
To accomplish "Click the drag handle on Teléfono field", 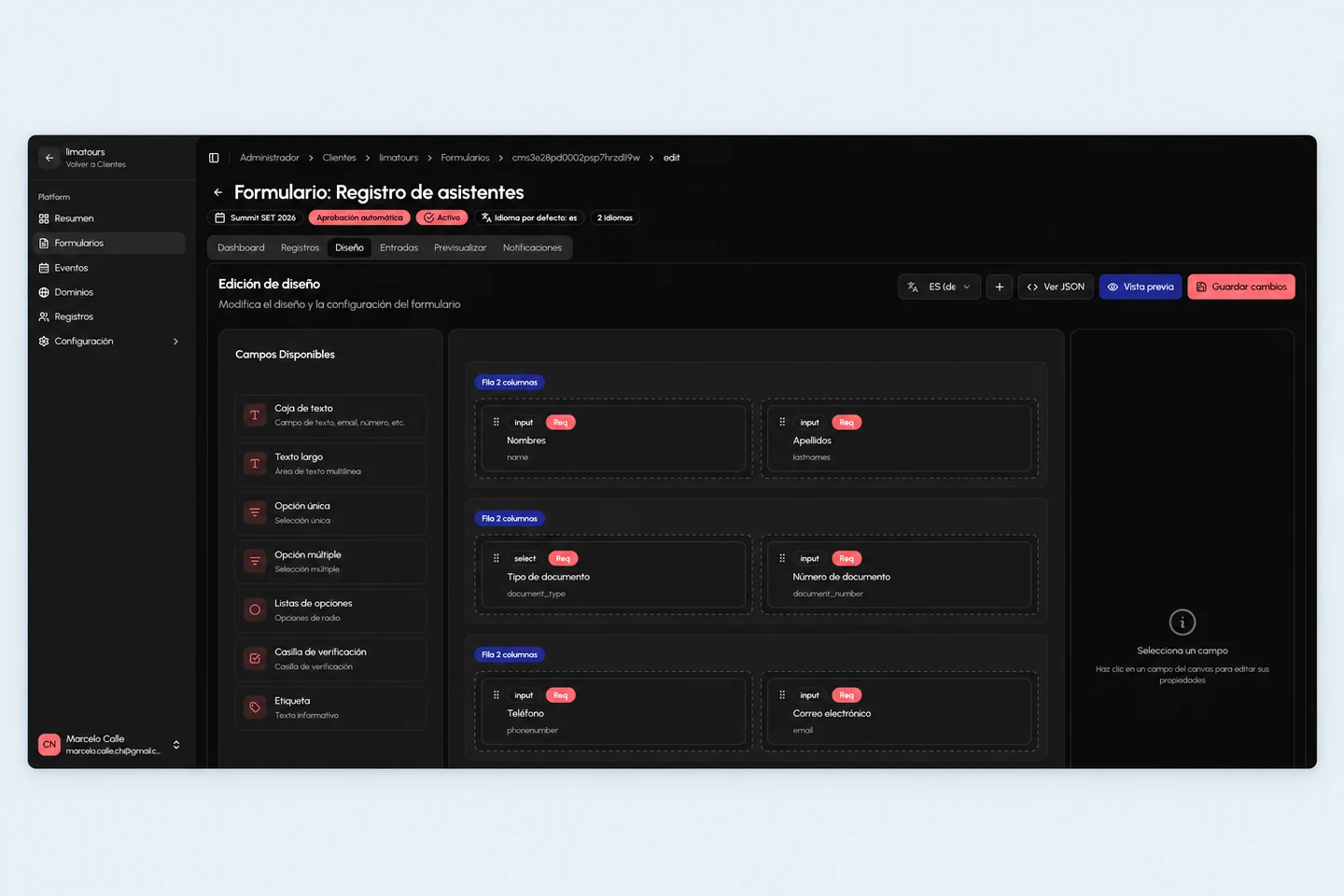I will click(x=497, y=694).
